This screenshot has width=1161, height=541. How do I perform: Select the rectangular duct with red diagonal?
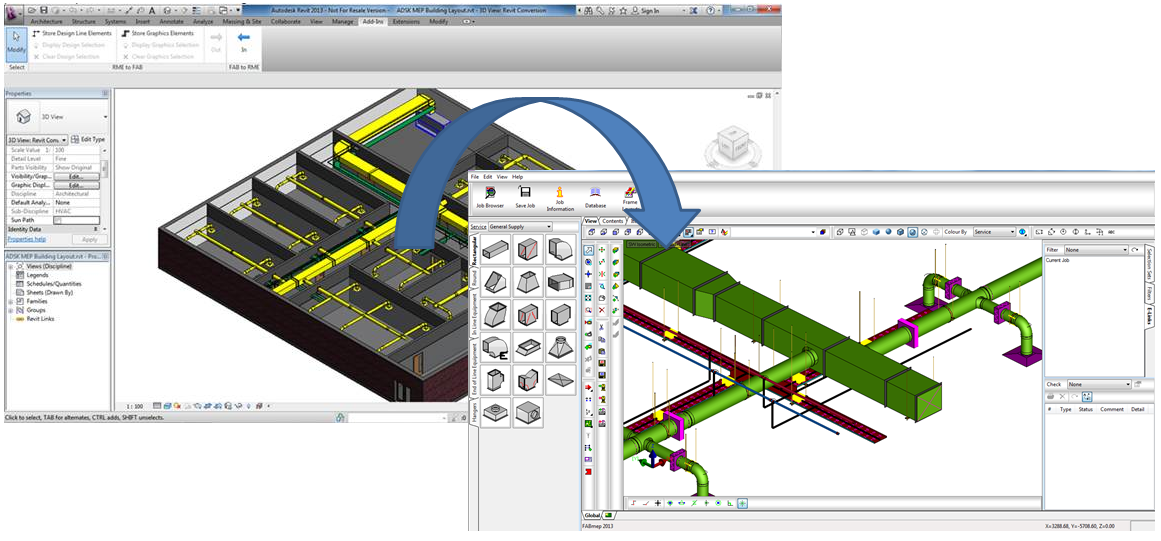529,250
